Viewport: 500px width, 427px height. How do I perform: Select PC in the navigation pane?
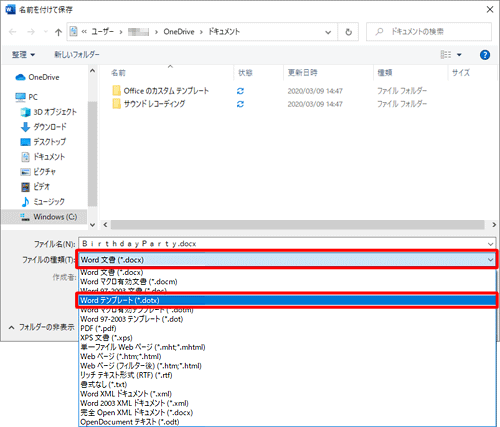pos(26,97)
